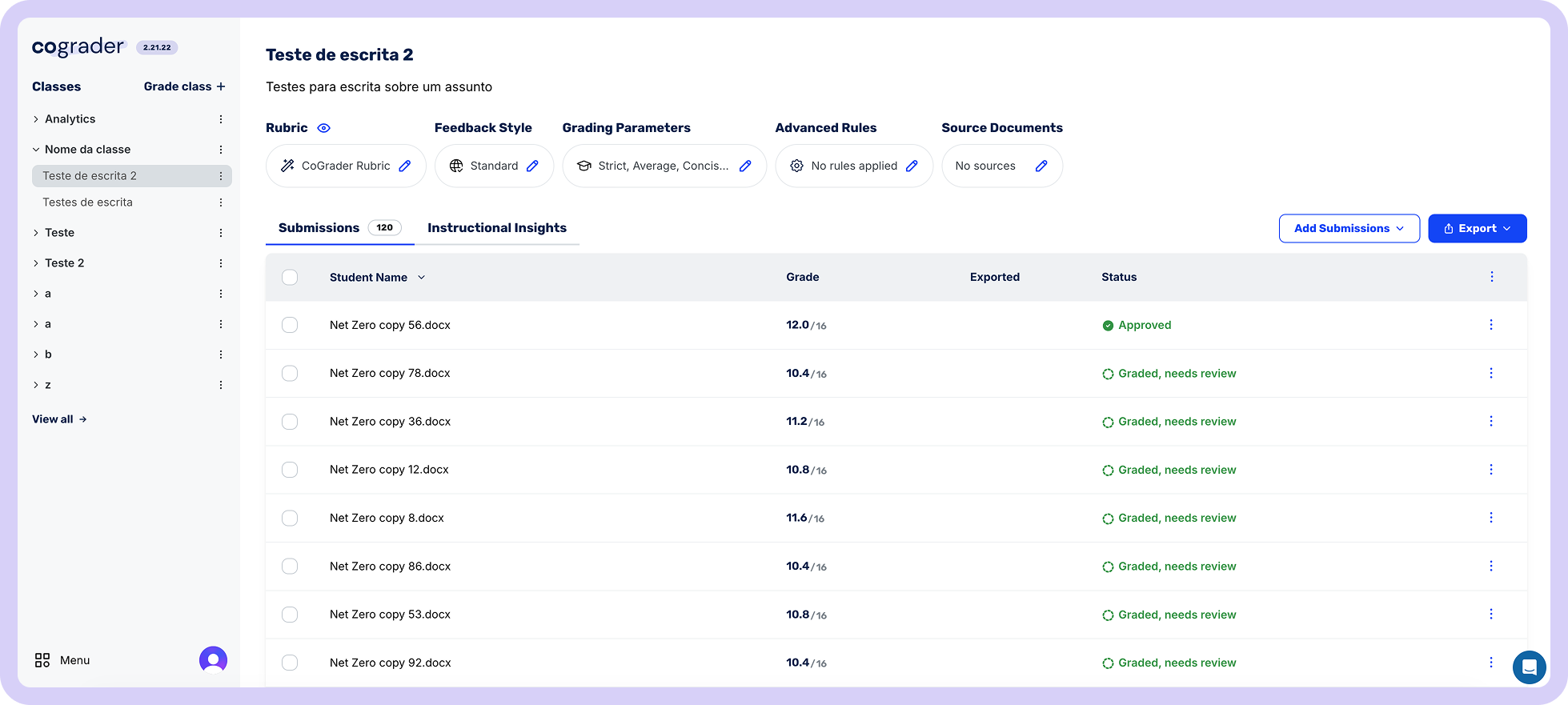Open options for Net Zero copy 56.docx row
This screenshot has width=1568, height=705.
(1490, 325)
